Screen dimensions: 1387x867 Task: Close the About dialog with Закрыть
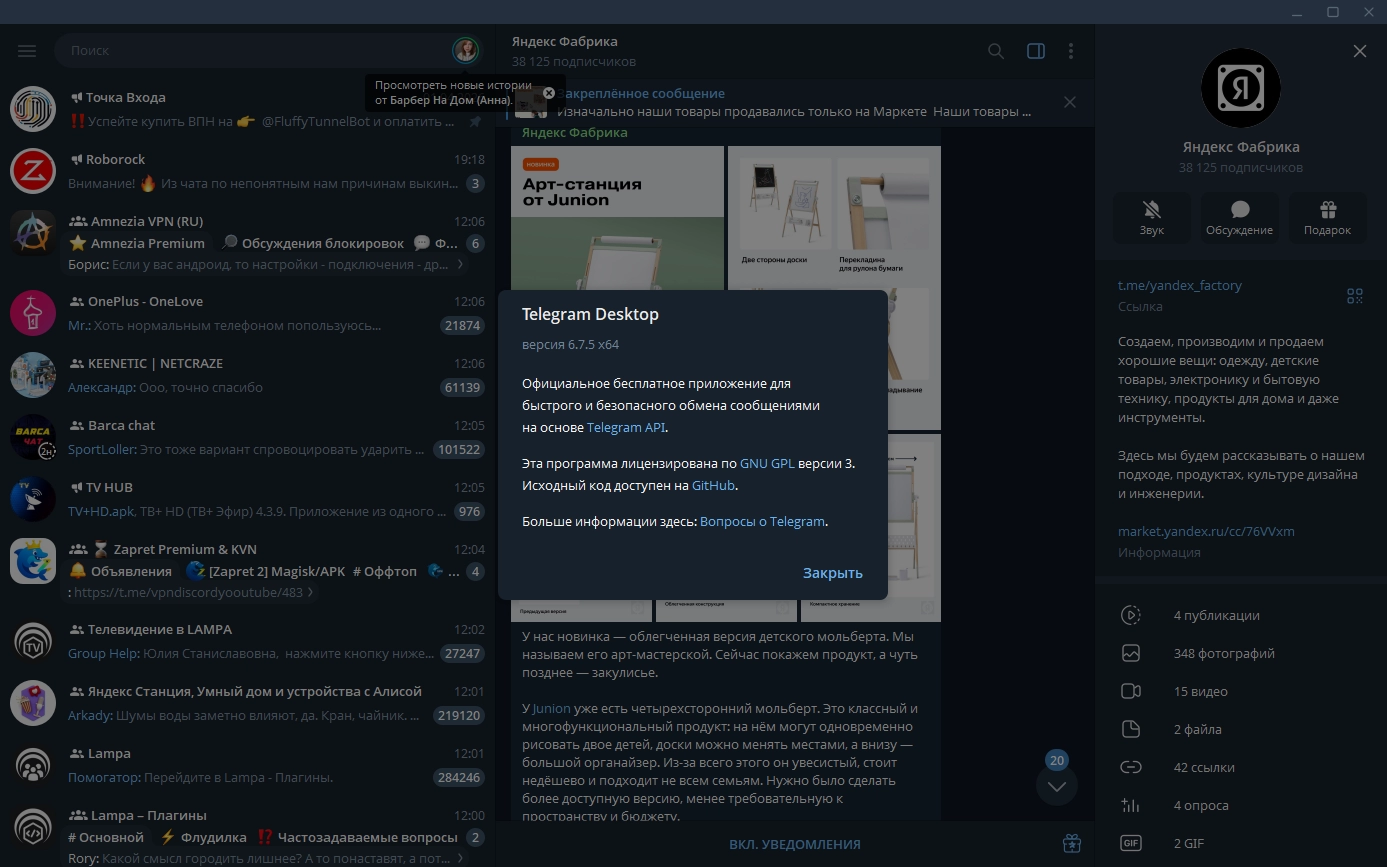(832, 573)
